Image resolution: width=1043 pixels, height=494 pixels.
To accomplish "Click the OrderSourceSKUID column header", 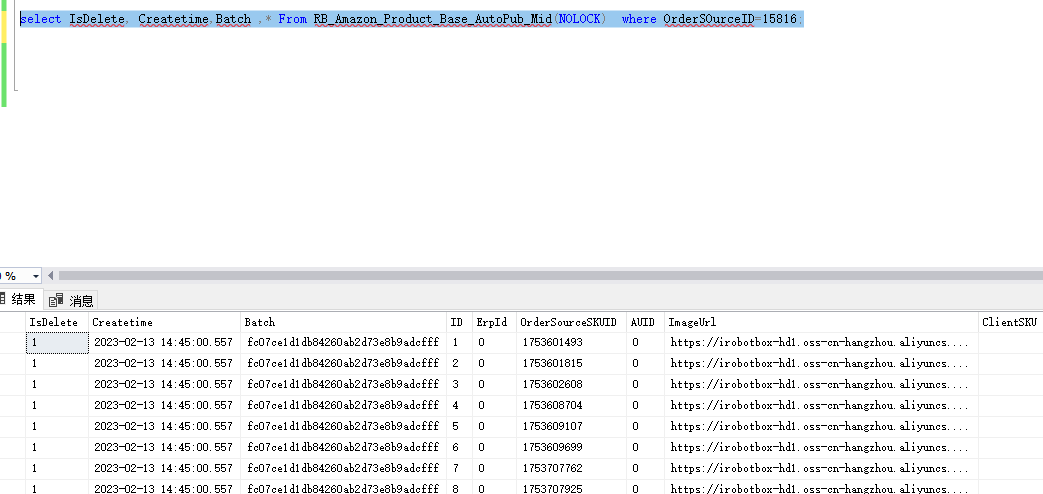I will pos(571,322).
